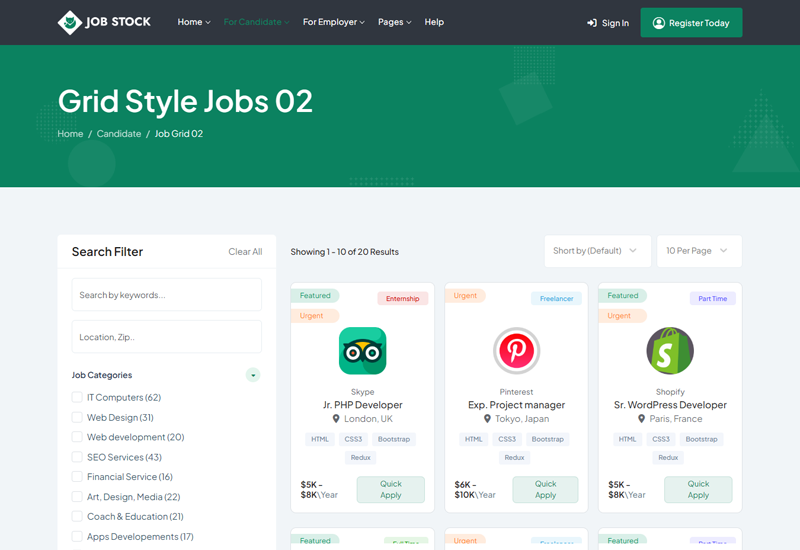The width and height of the screenshot is (800, 550).
Task: Open Jr. PHP Developer job title
Action: tap(362, 405)
